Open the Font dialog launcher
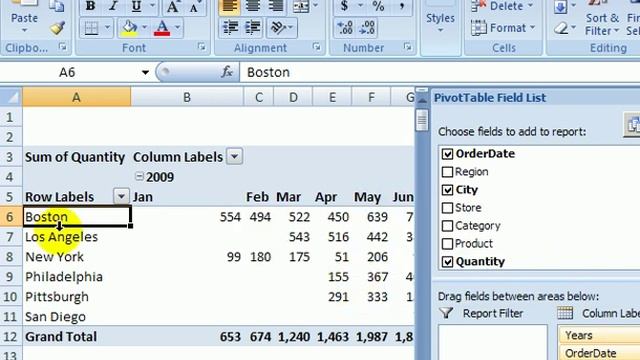The height and width of the screenshot is (360, 640). [202, 48]
